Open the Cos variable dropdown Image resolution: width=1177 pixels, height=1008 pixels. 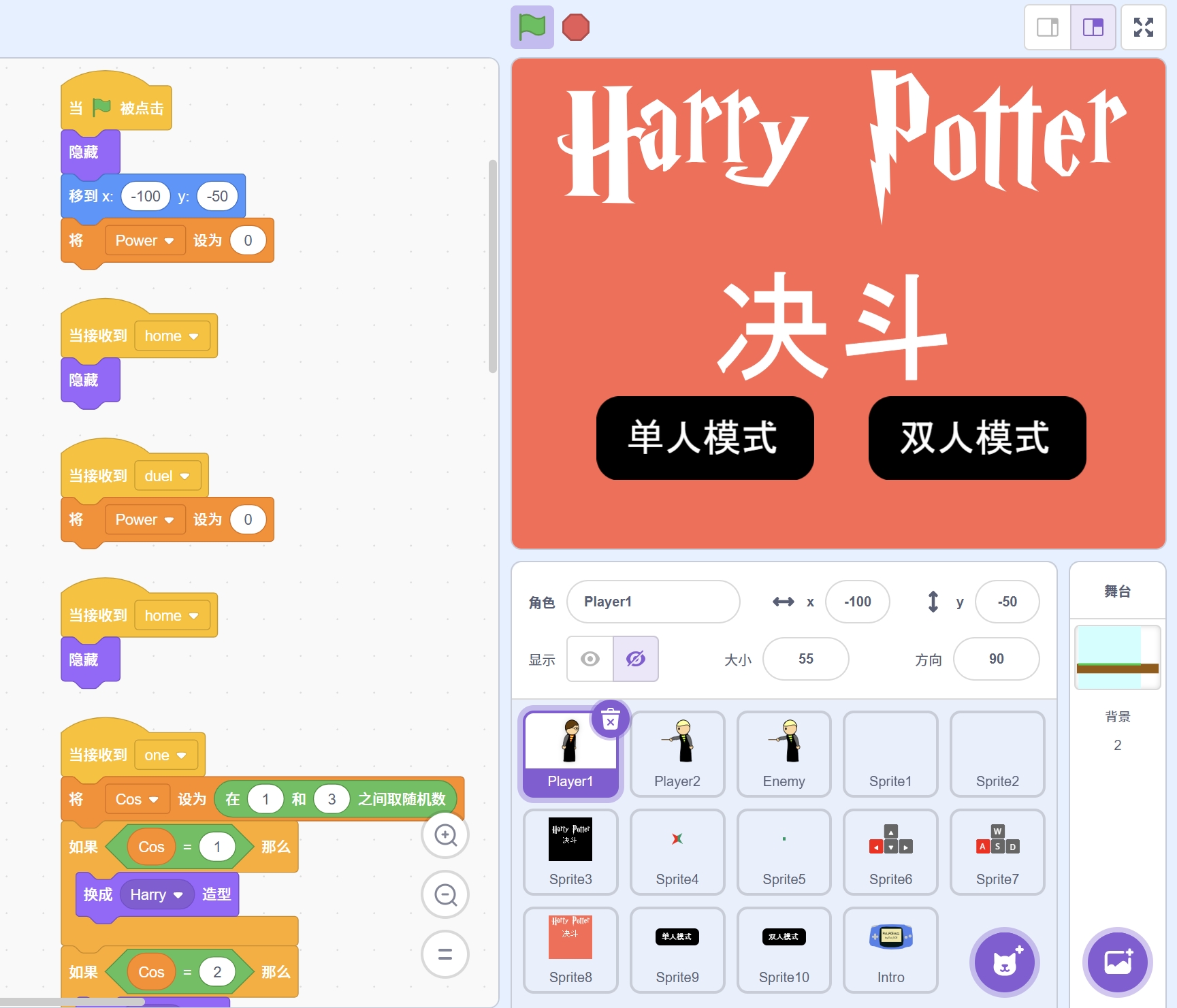tap(153, 800)
